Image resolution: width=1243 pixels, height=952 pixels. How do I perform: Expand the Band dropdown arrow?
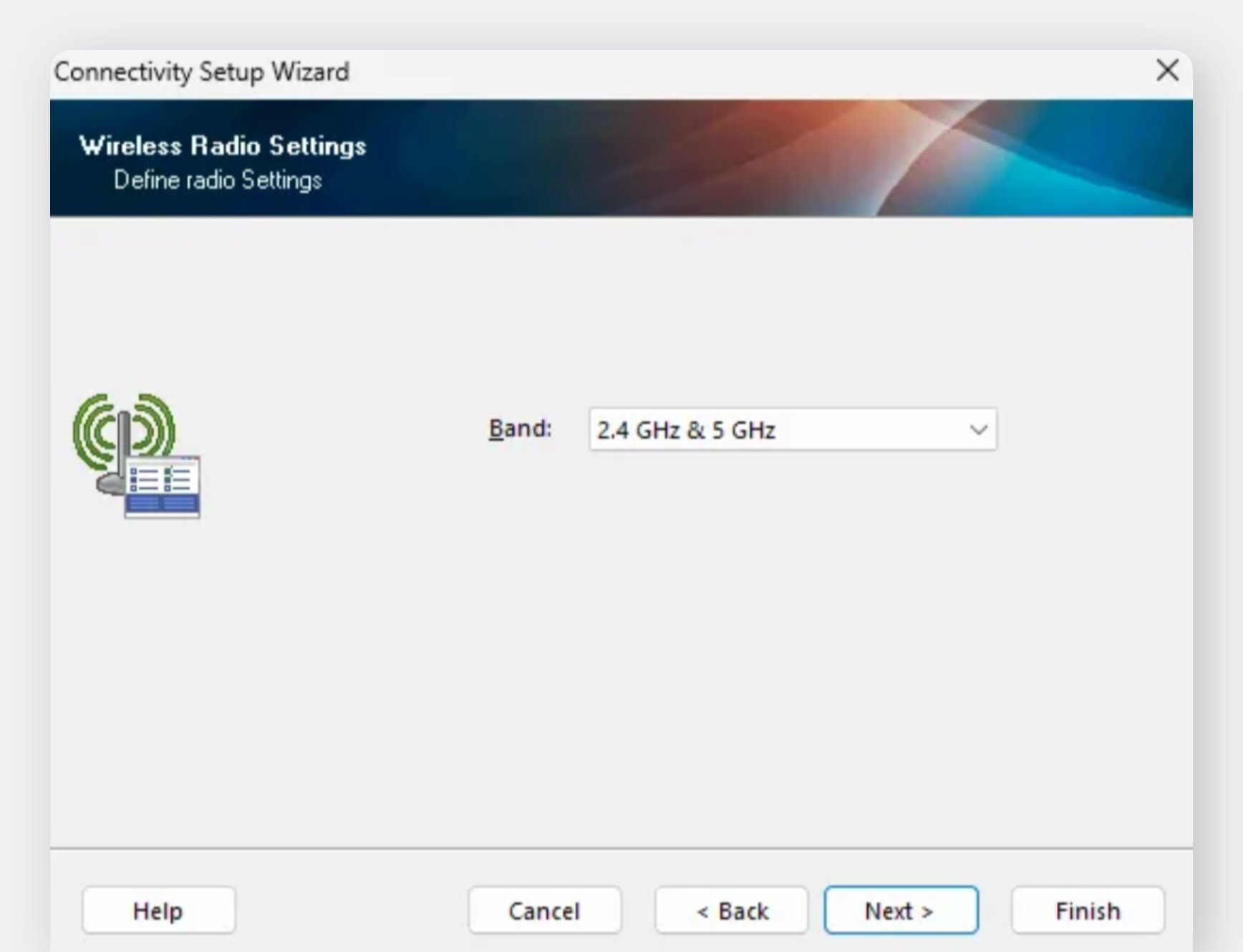tap(978, 429)
